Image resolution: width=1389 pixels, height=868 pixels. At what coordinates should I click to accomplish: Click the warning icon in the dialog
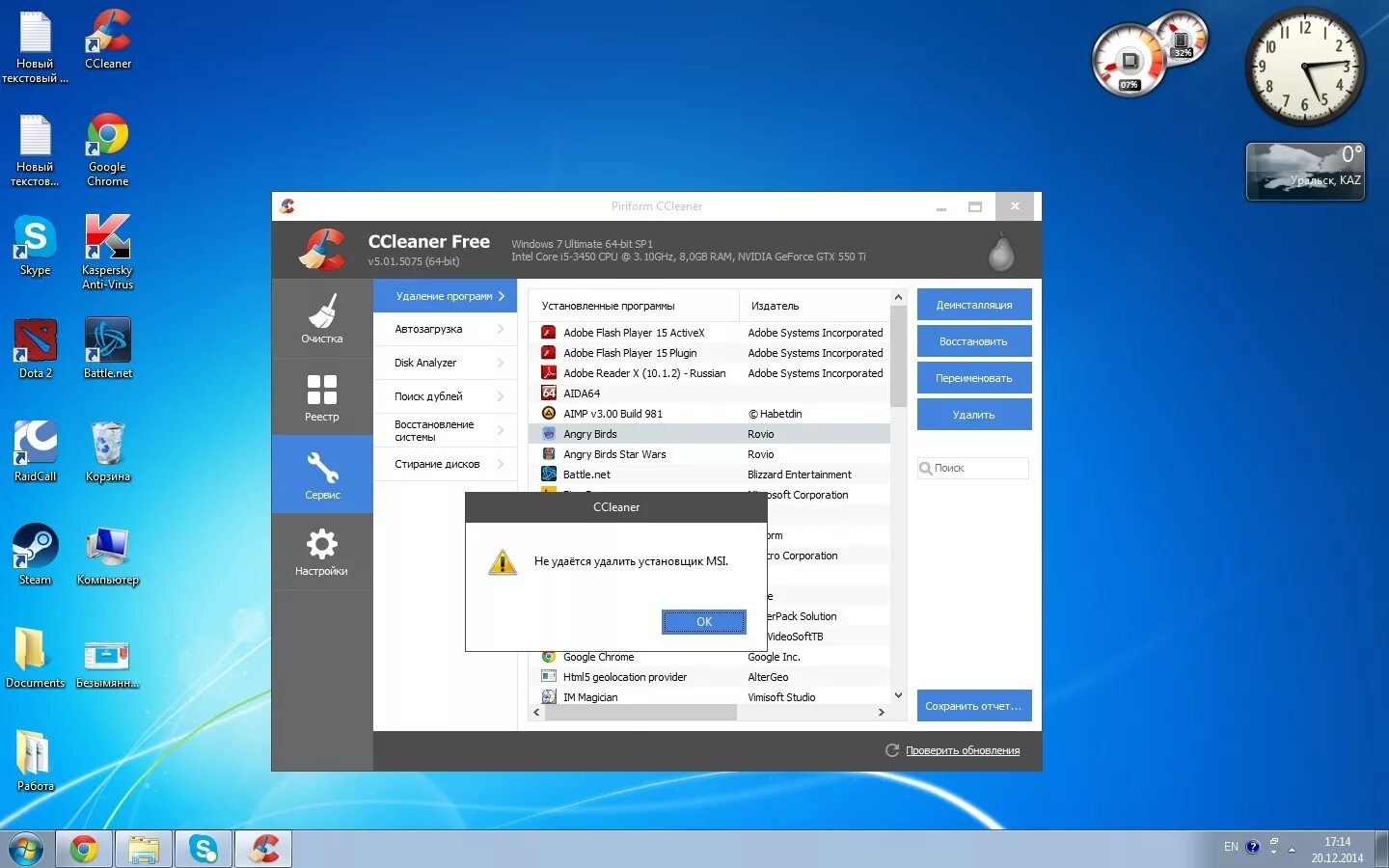(x=503, y=562)
